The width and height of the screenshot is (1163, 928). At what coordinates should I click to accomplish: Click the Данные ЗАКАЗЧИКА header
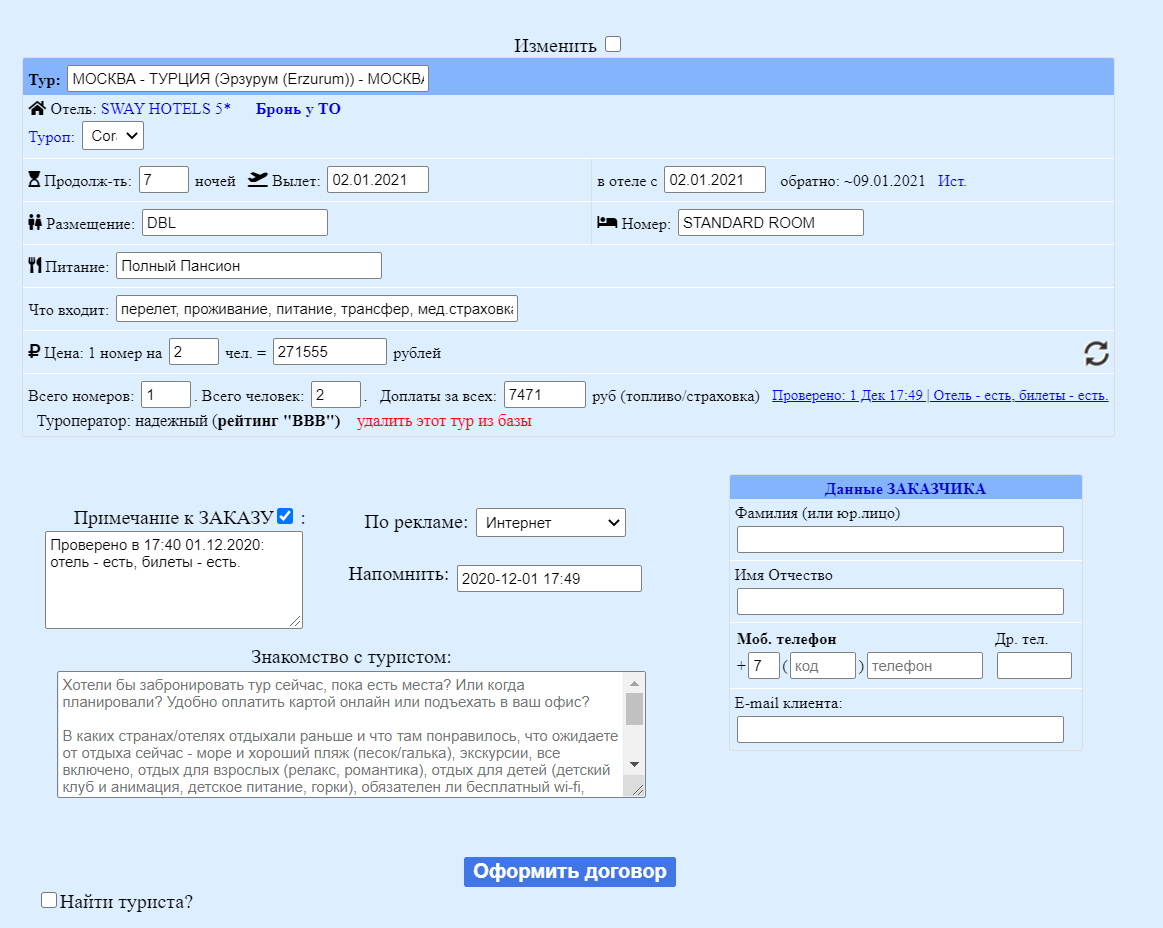(x=905, y=489)
